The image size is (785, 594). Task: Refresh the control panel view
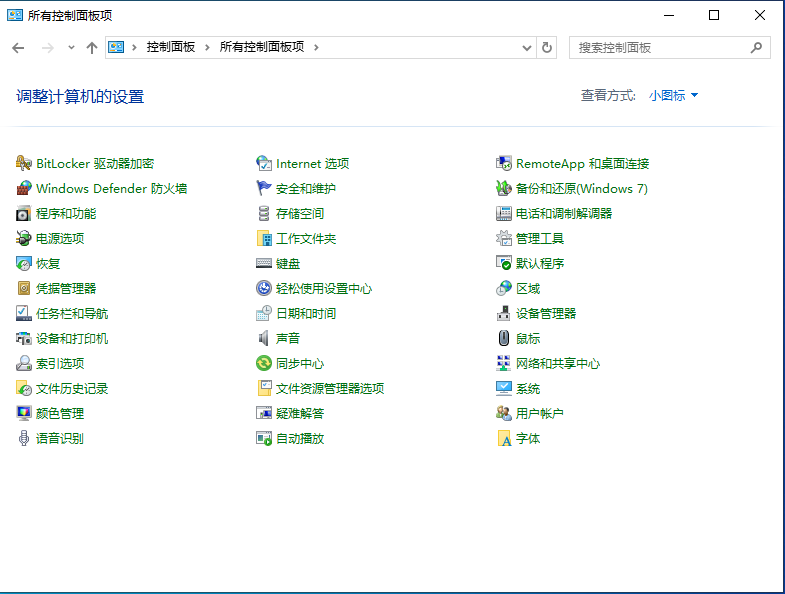[x=547, y=48]
